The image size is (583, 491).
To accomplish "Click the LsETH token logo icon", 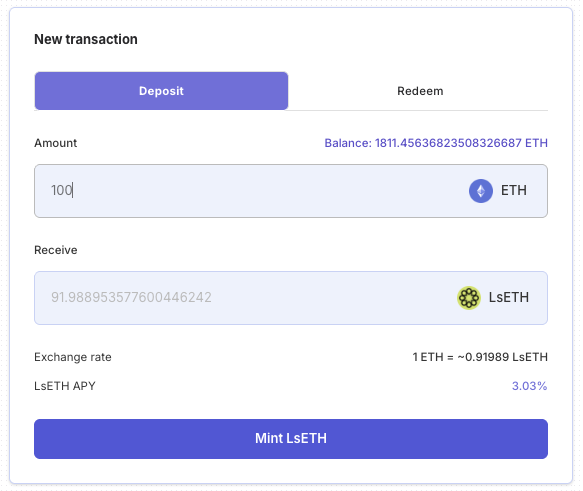I will pyautogui.click(x=468, y=298).
